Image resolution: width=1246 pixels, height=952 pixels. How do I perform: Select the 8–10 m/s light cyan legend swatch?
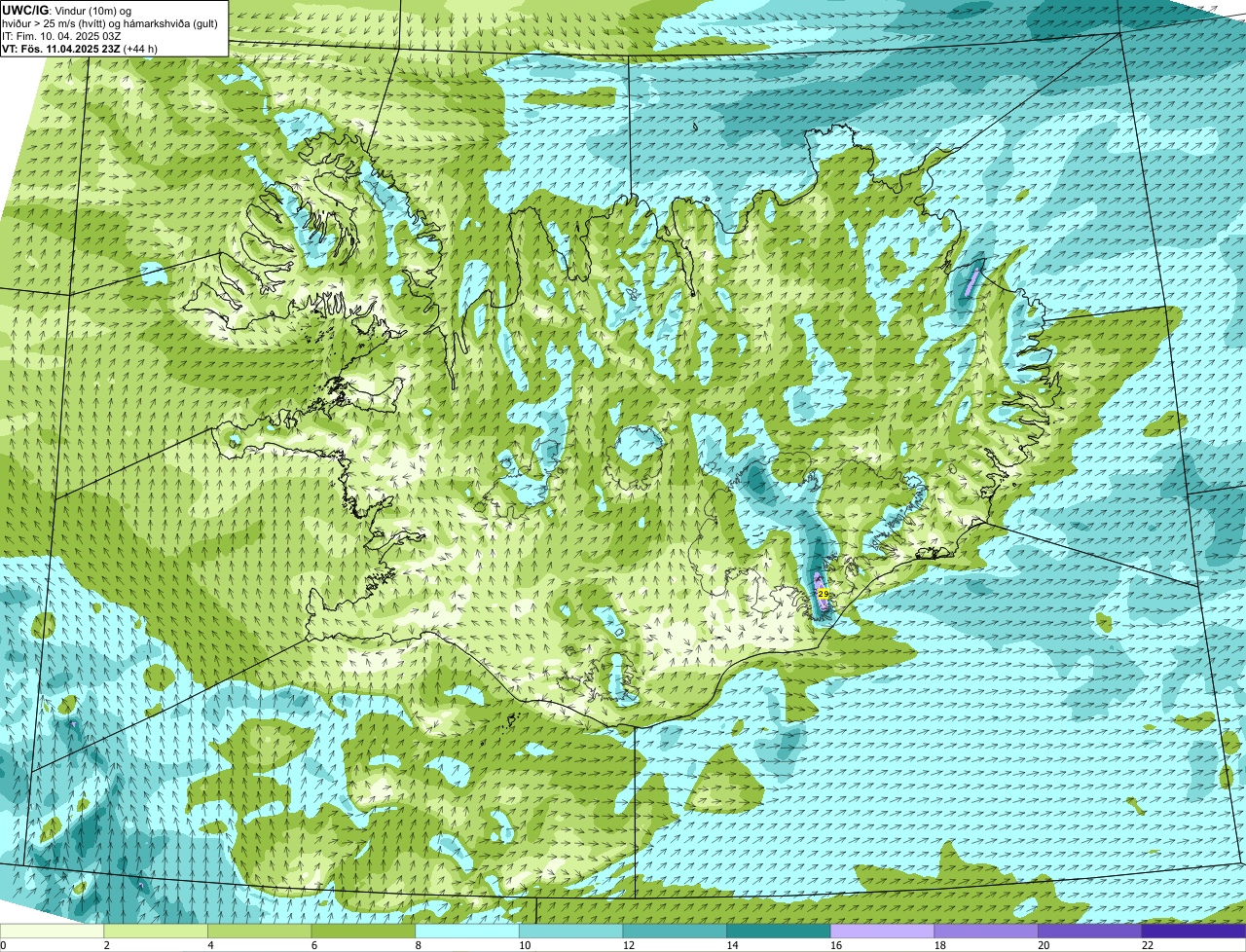point(467,931)
